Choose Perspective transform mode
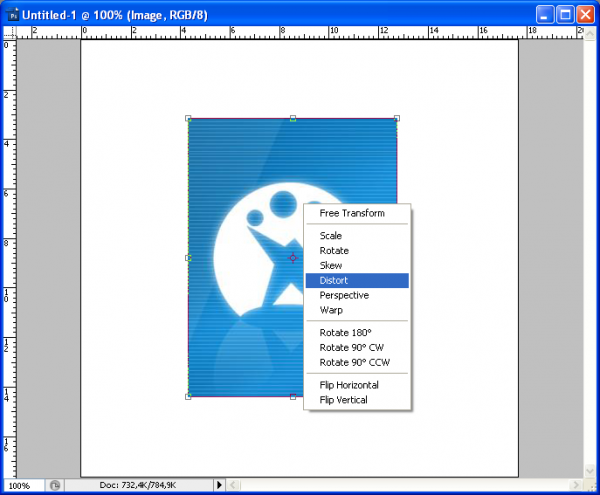 344,296
